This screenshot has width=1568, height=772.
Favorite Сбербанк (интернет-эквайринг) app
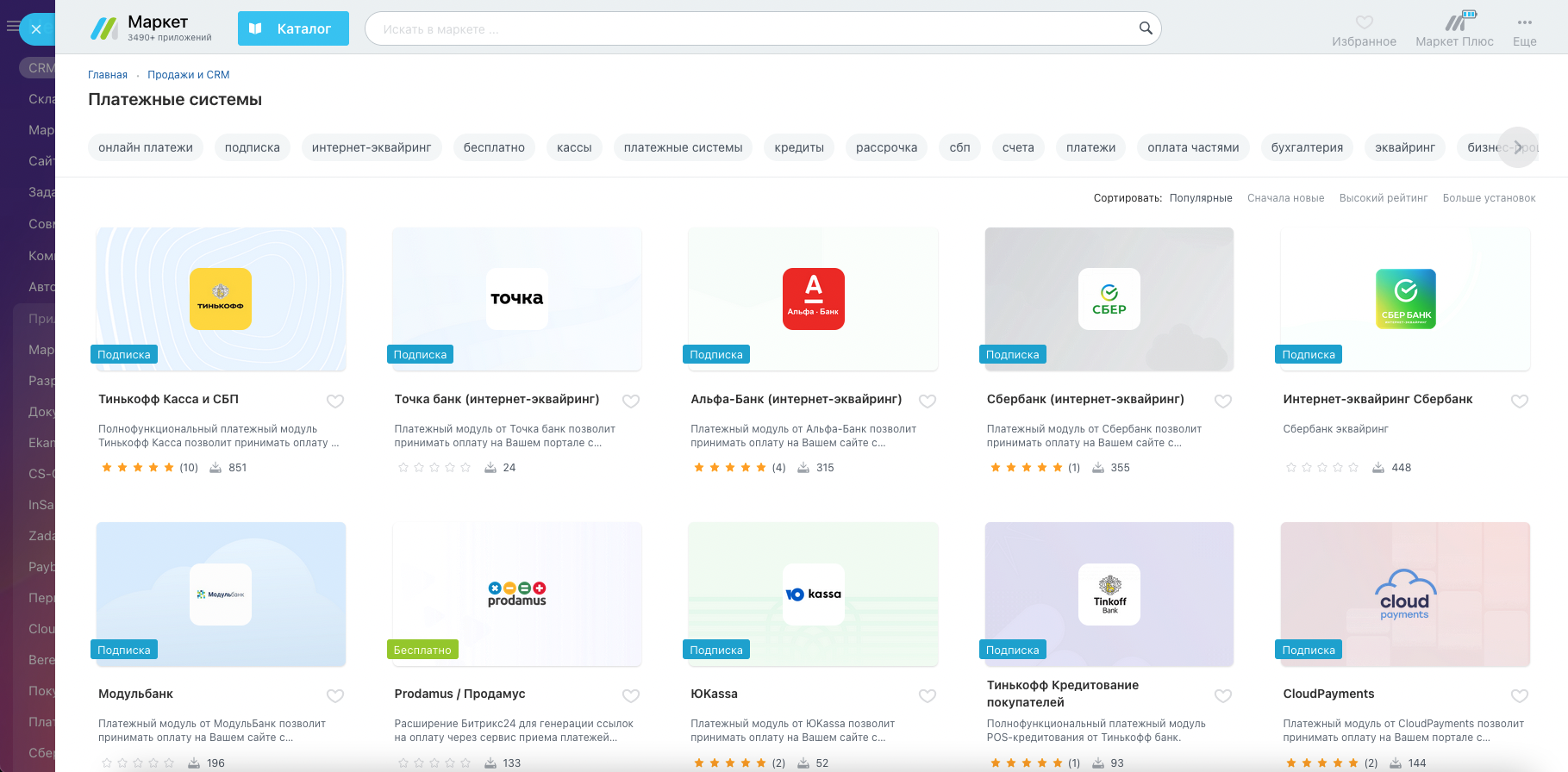point(1223,401)
